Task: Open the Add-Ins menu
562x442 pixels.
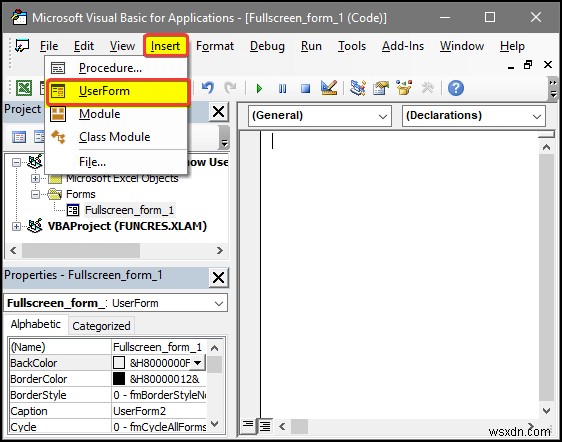Action: tap(403, 46)
